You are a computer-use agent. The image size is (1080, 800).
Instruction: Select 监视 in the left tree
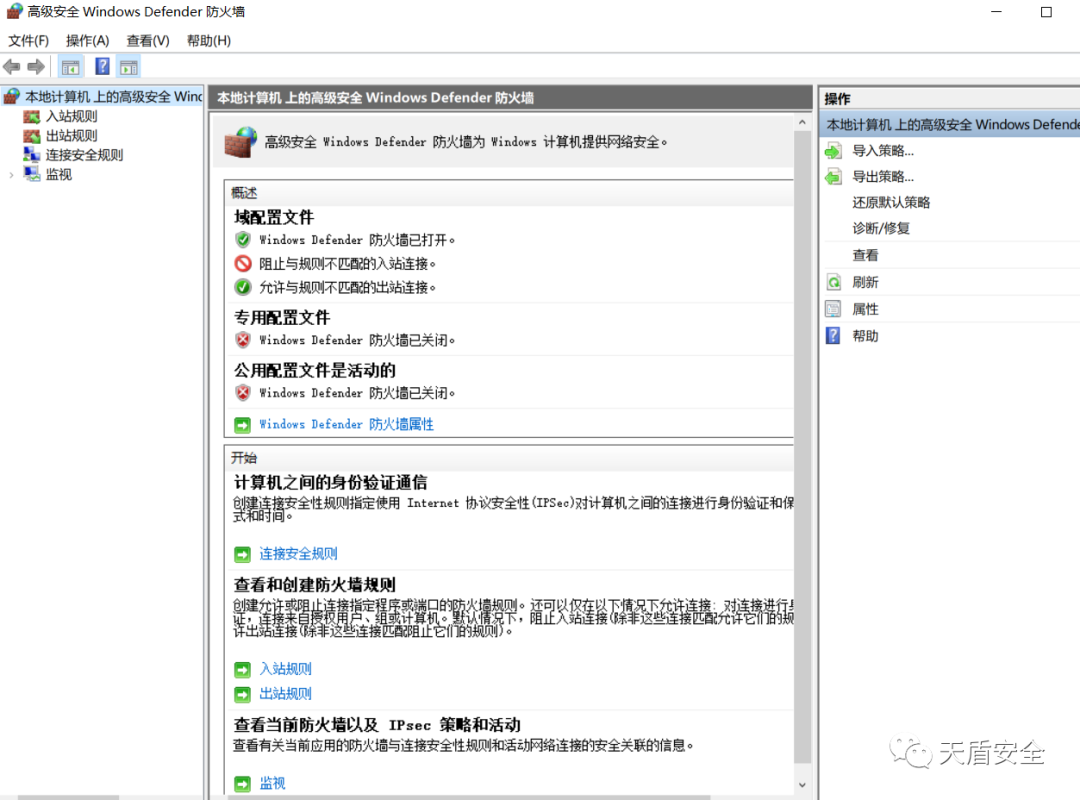(59, 174)
